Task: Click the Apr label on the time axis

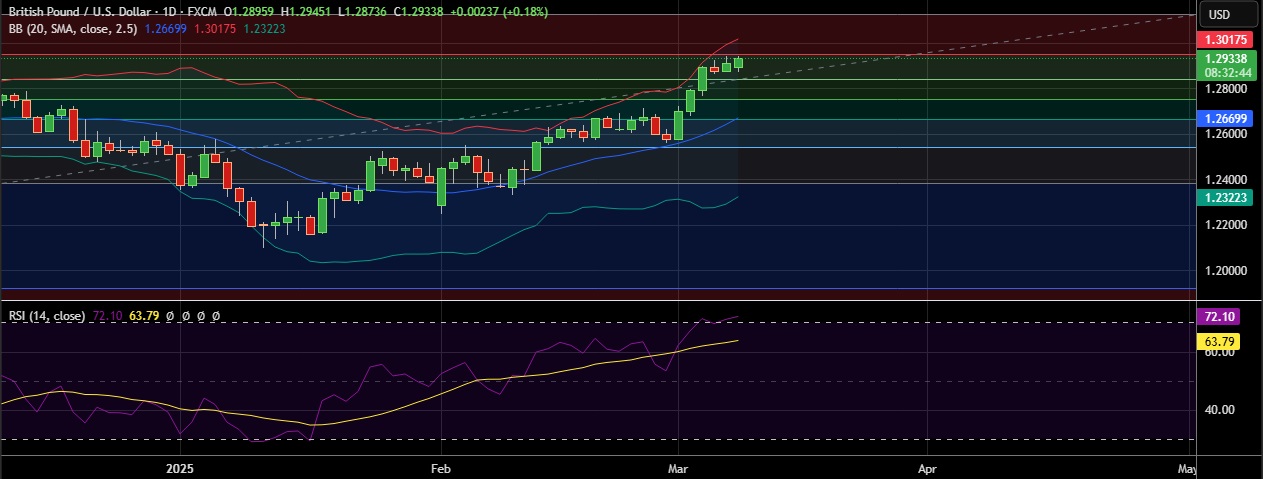Action: click(927, 467)
